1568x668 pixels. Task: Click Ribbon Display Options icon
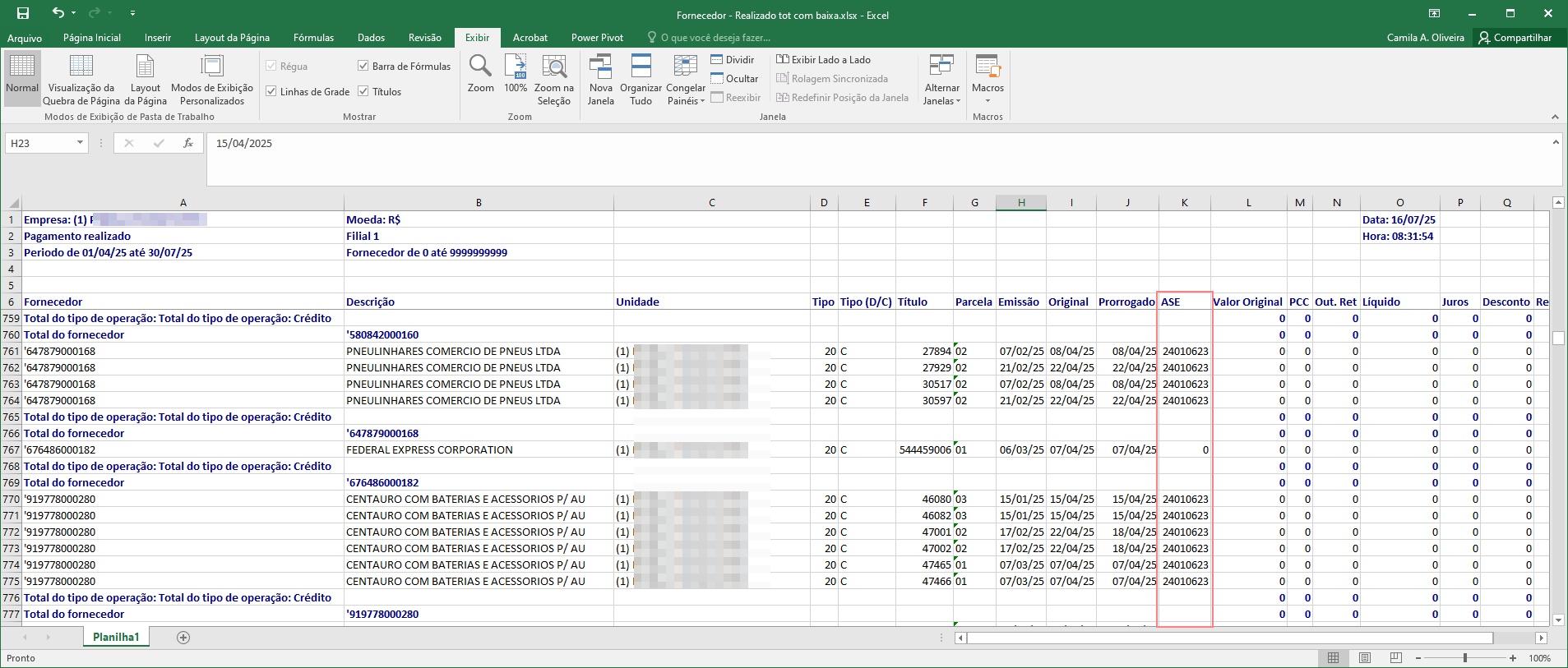[x=1434, y=14]
